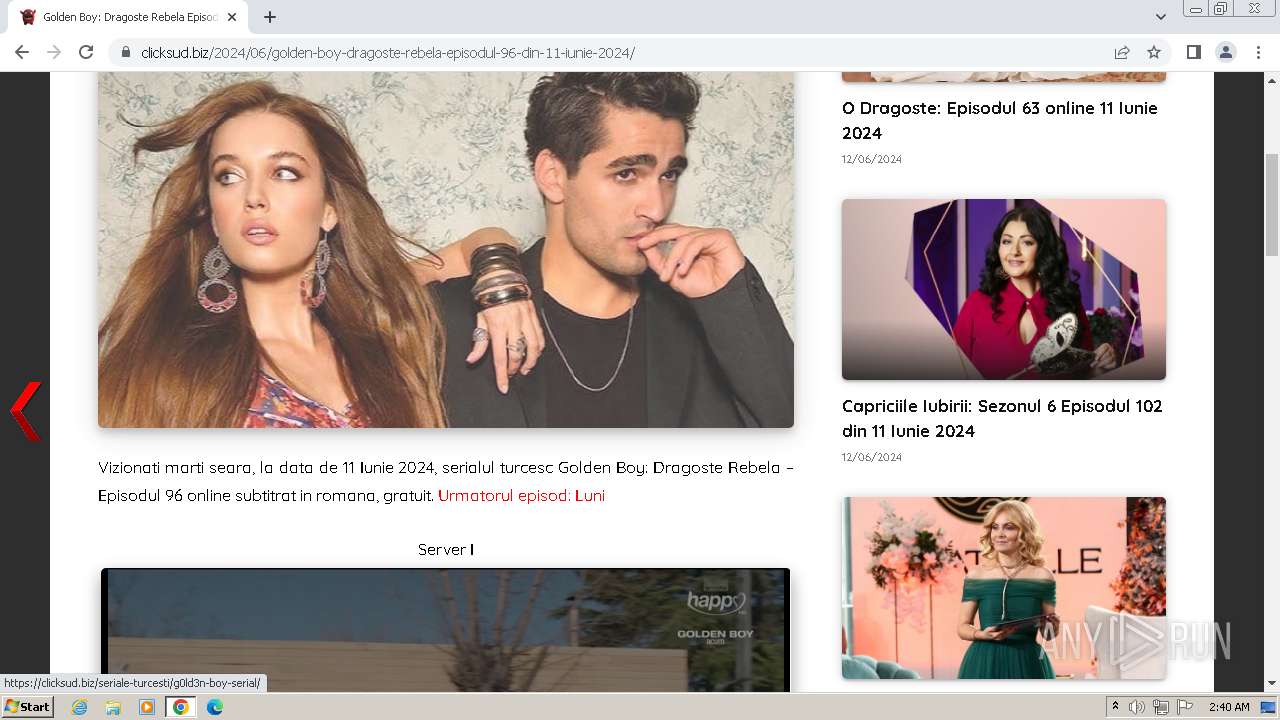Follow the red 'Urmatorul episod: Luni' link

[x=521, y=495]
